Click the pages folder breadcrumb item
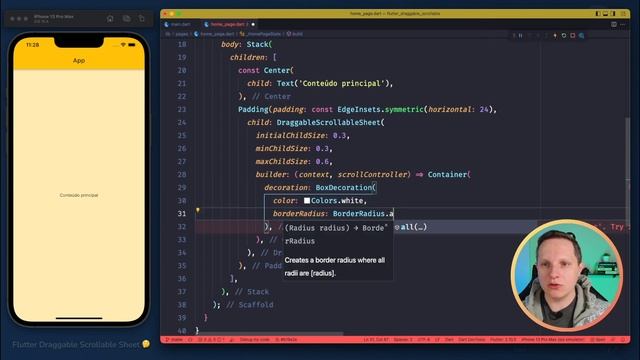This screenshot has width=640, height=360. point(181,34)
